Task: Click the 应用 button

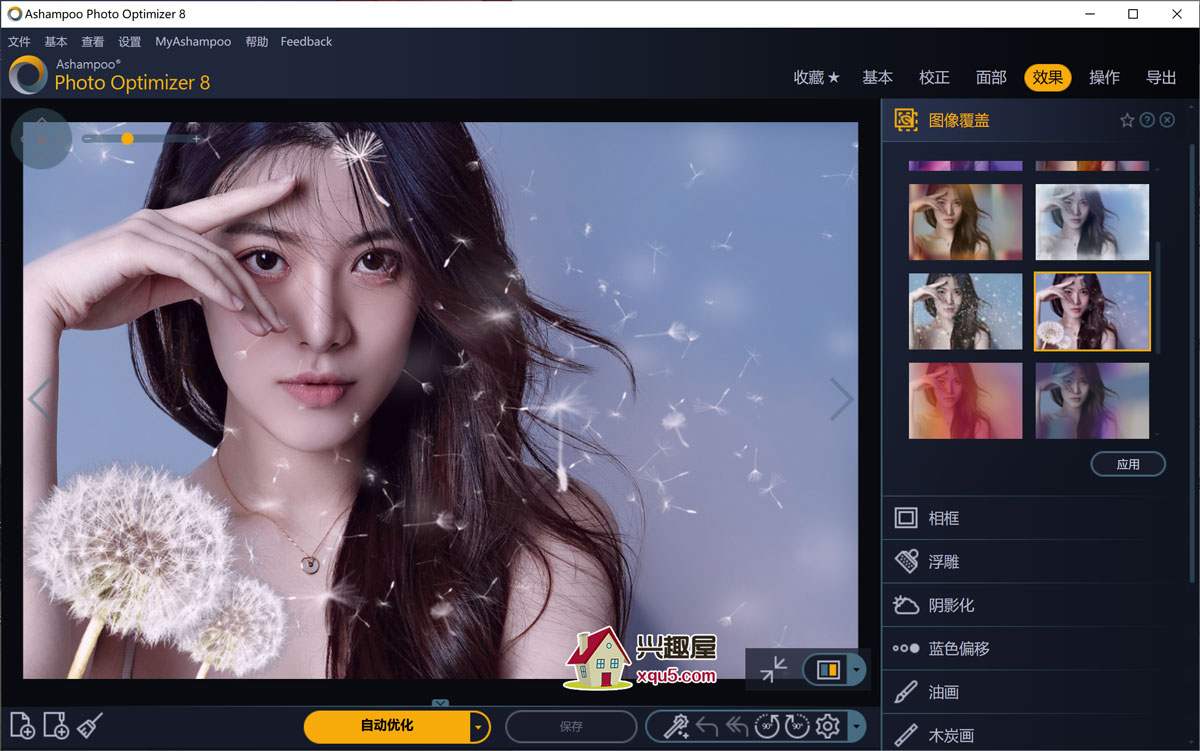Action: point(1128,464)
